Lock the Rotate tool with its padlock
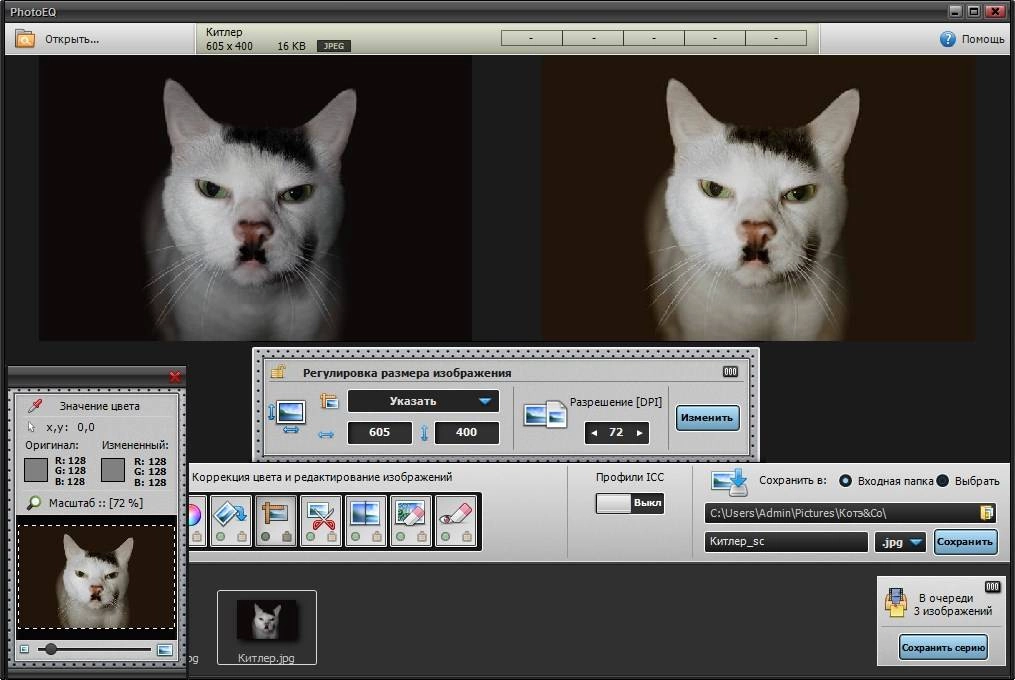Image resolution: width=1015 pixels, height=680 pixels. 241,537
